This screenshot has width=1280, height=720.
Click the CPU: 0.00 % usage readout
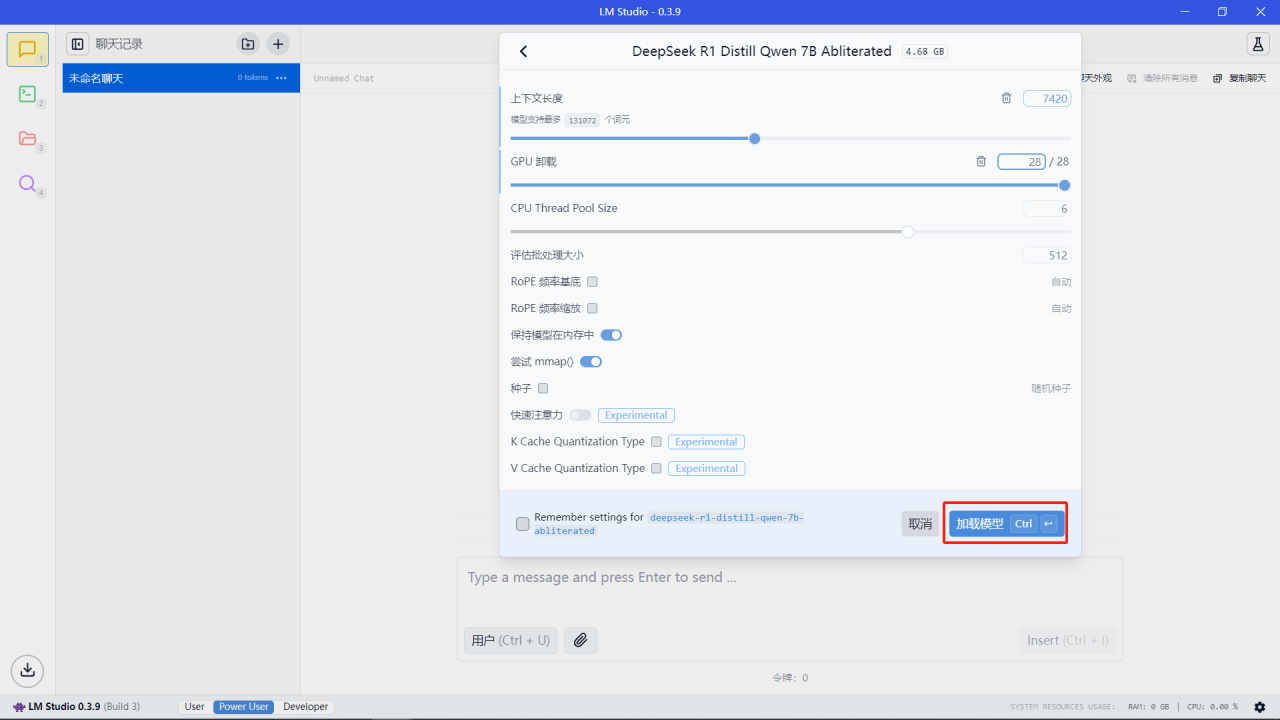[x=1212, y=707]
